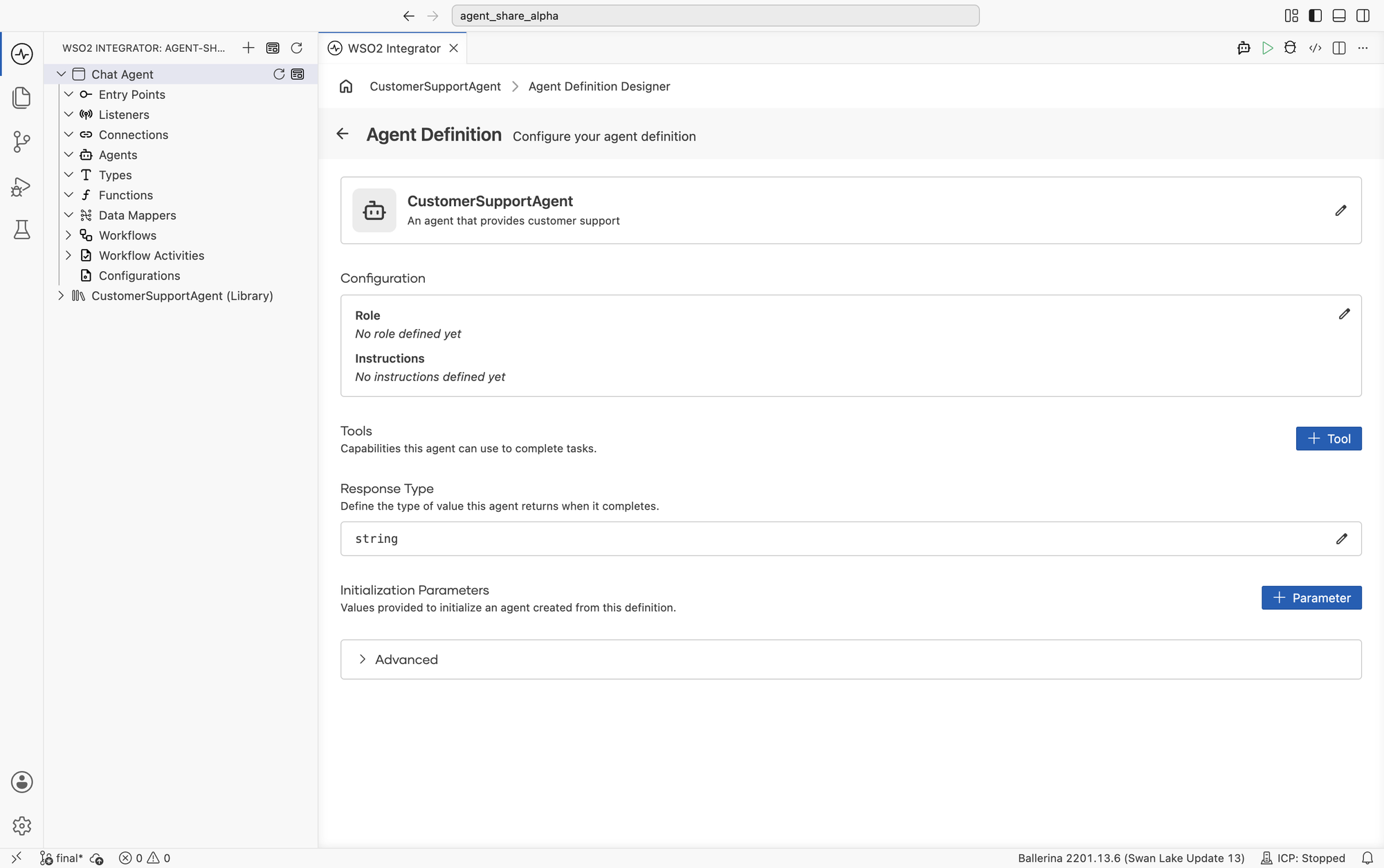
Task: Open the Run and Debug icon
Action: (21, 186)
